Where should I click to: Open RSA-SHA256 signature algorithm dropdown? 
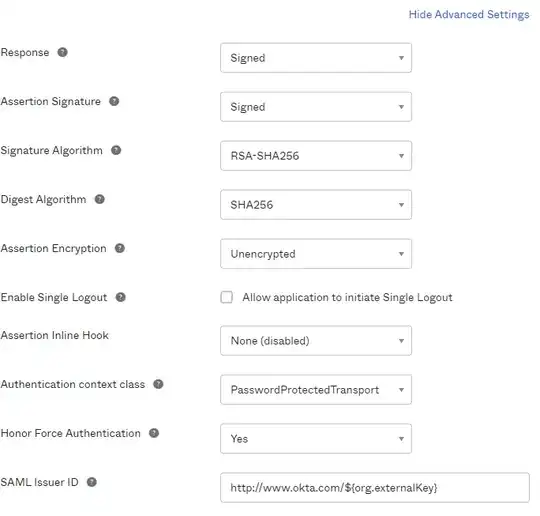[x=316, y=156]
